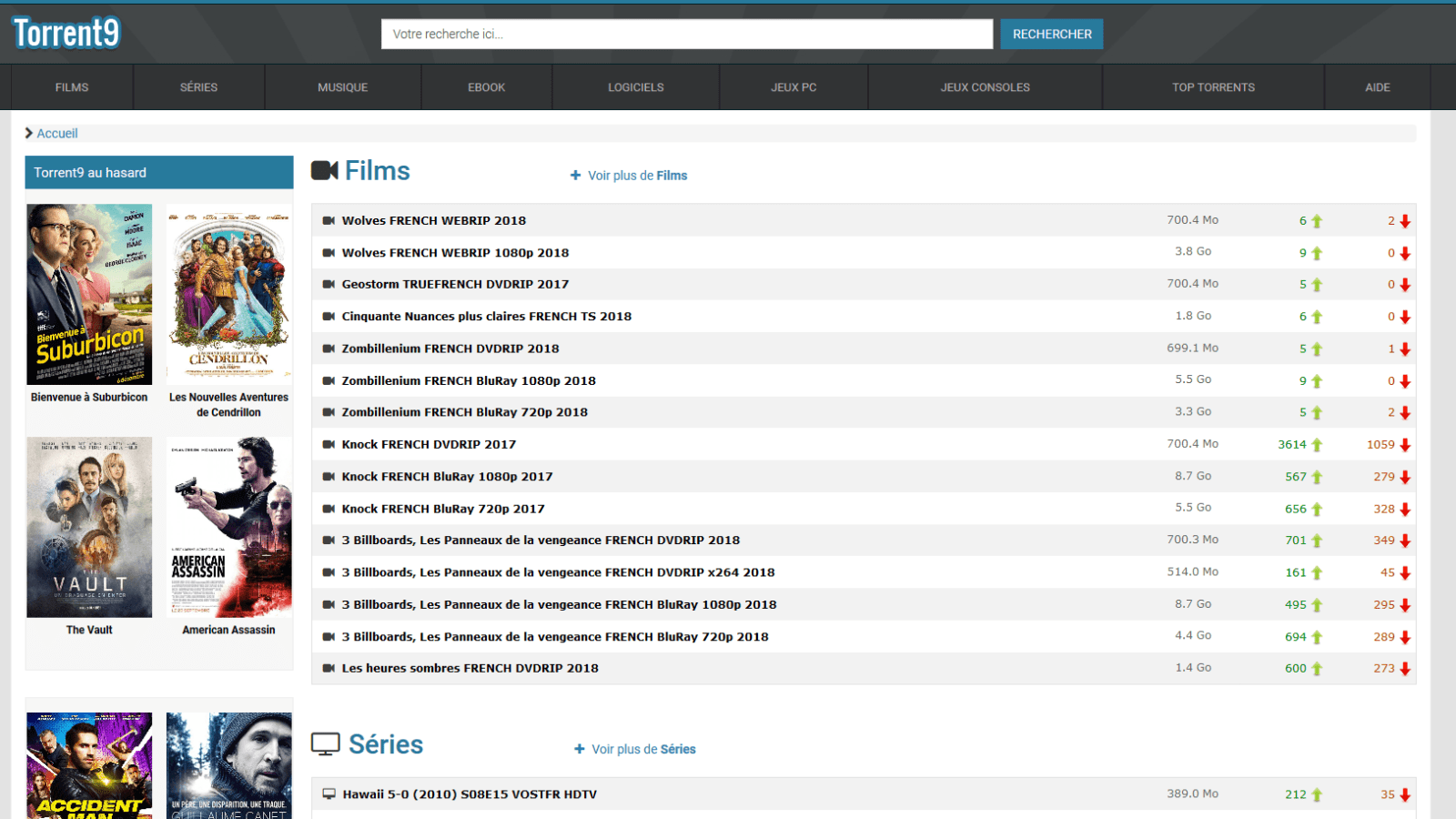This screenshot has height=819, width=1456.
Task: Click red leech arrow on Zombillenium DVDRIP row
Action: pos(1405,349)
